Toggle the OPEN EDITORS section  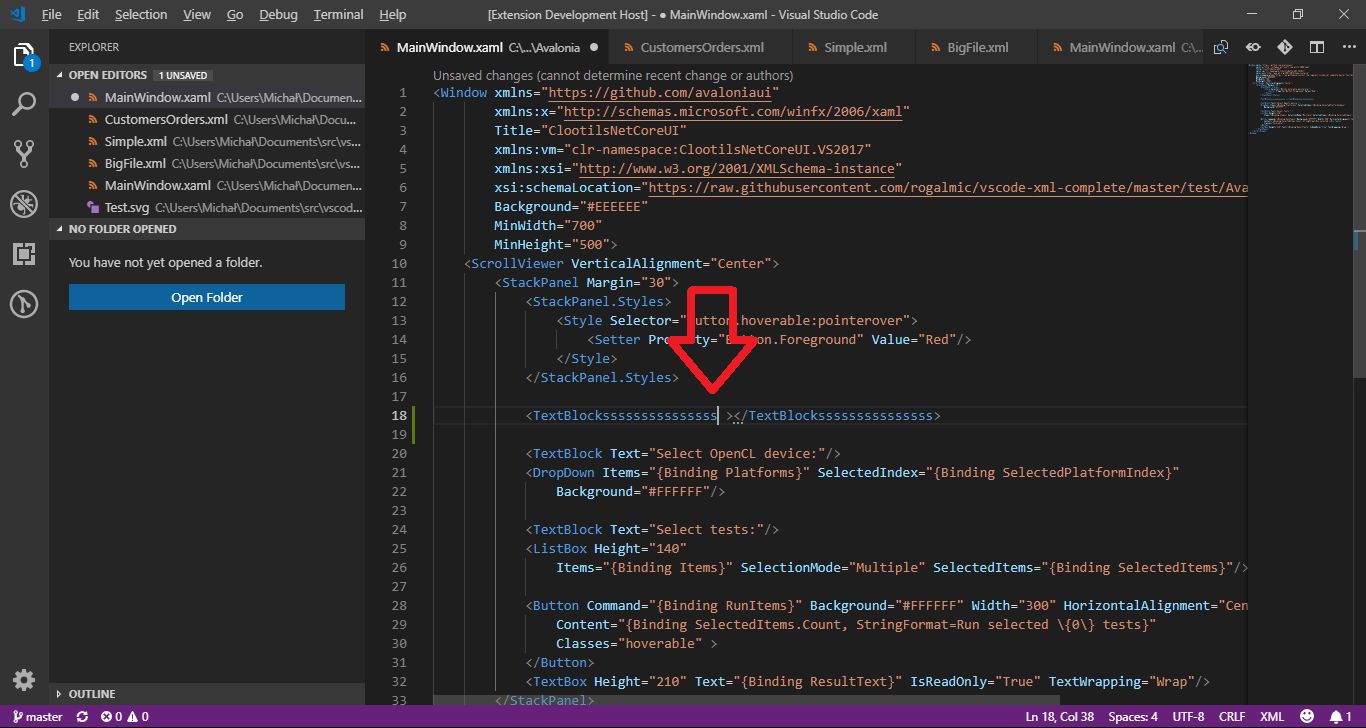(x=110, y=74)
